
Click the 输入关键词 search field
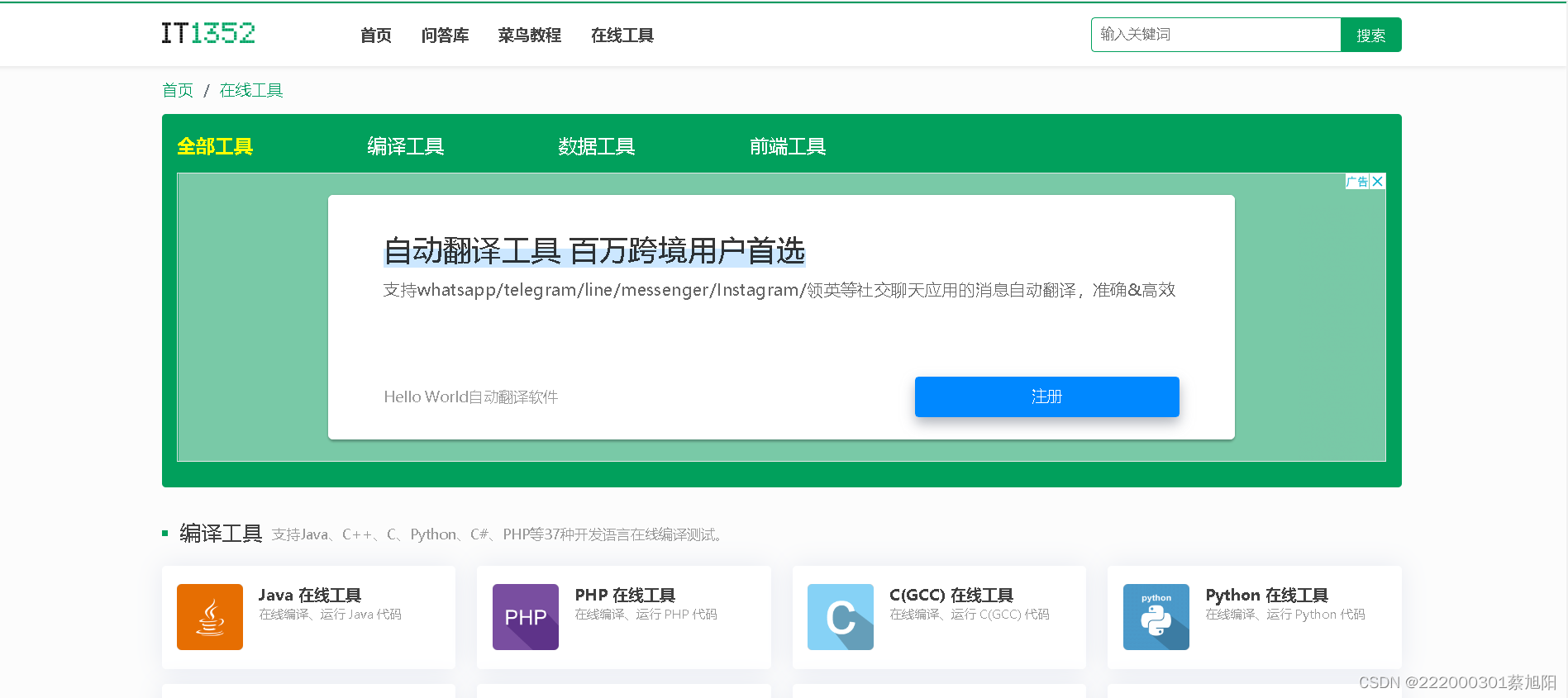tap(1216, 35)
